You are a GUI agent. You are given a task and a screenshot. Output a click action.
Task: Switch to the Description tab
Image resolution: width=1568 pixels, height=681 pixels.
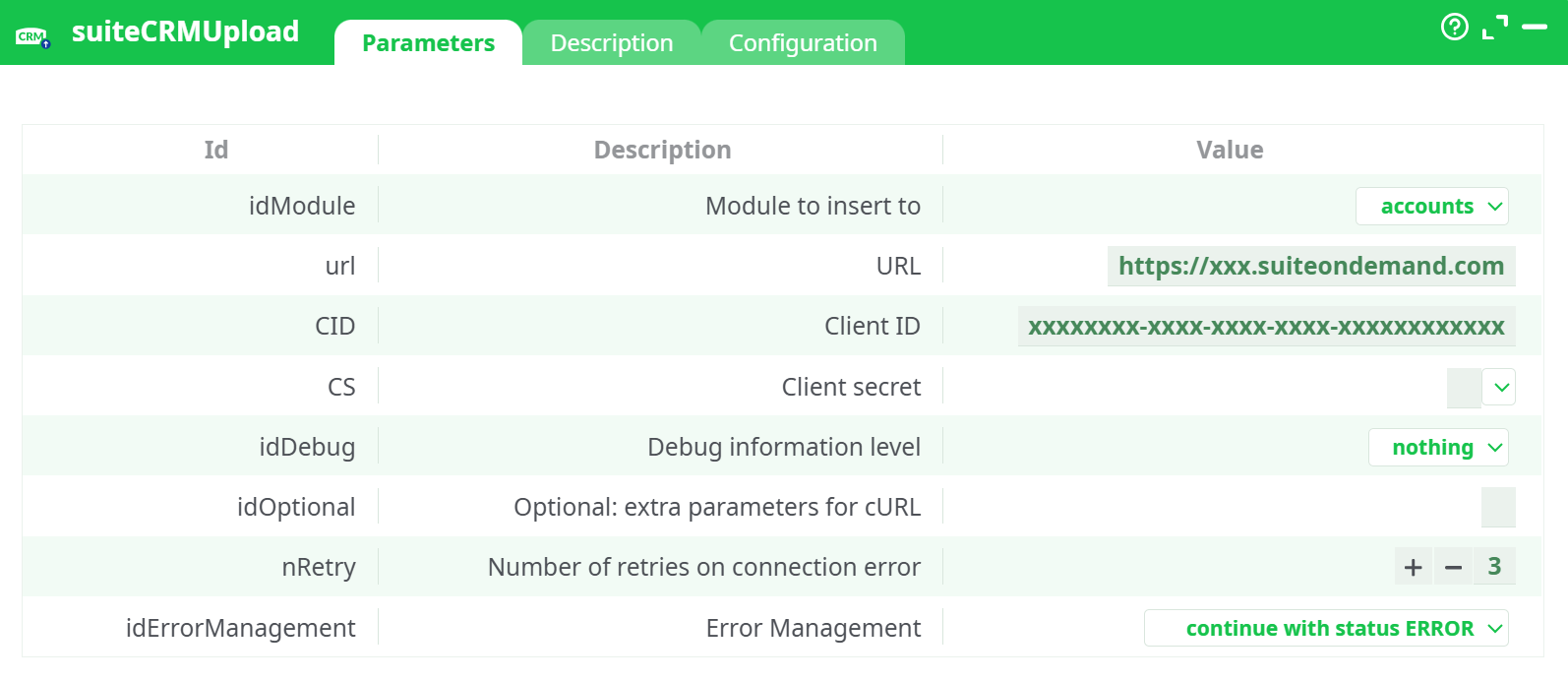coord(612,43)
